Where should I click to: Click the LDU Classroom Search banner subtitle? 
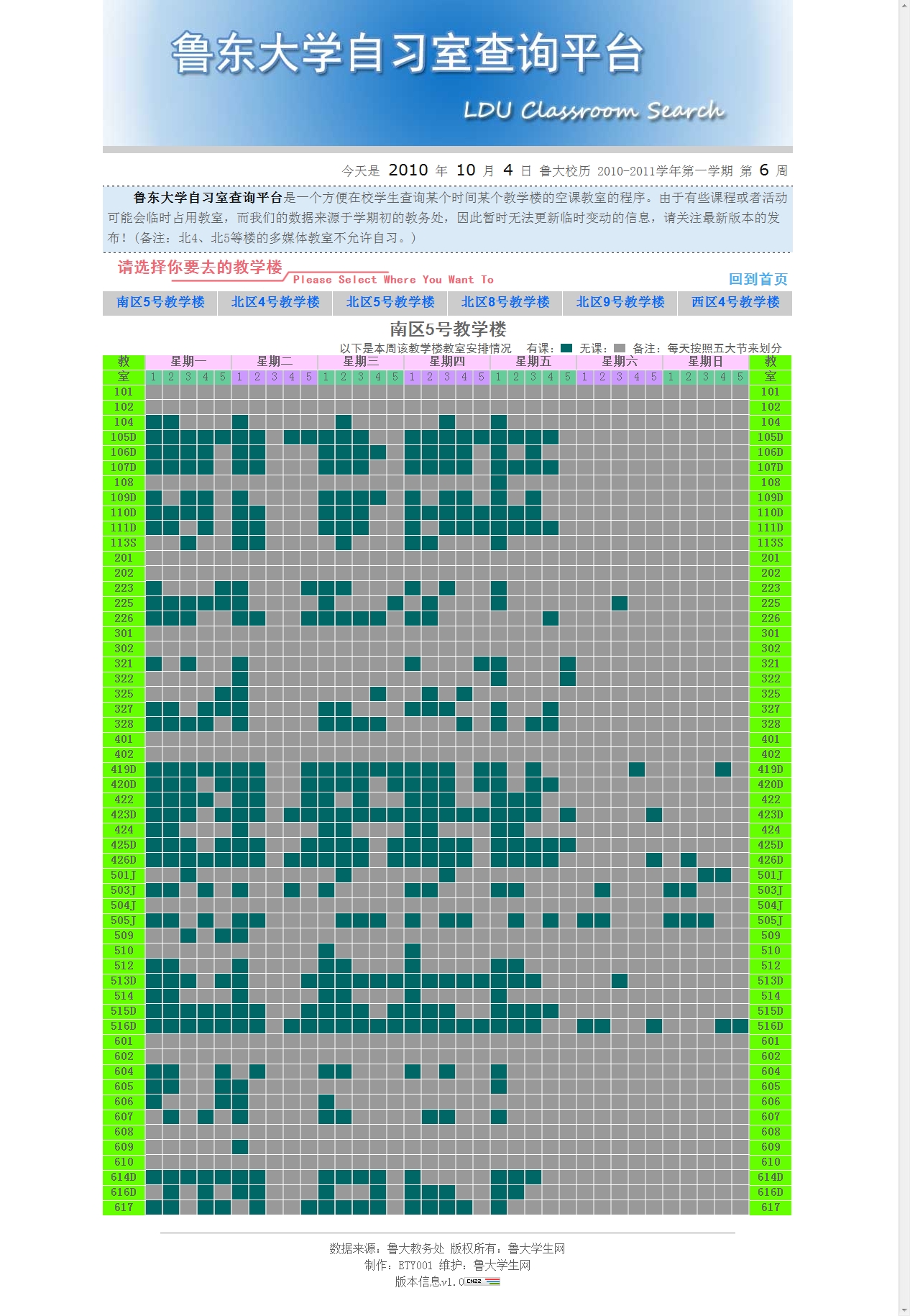click(594, 111)
